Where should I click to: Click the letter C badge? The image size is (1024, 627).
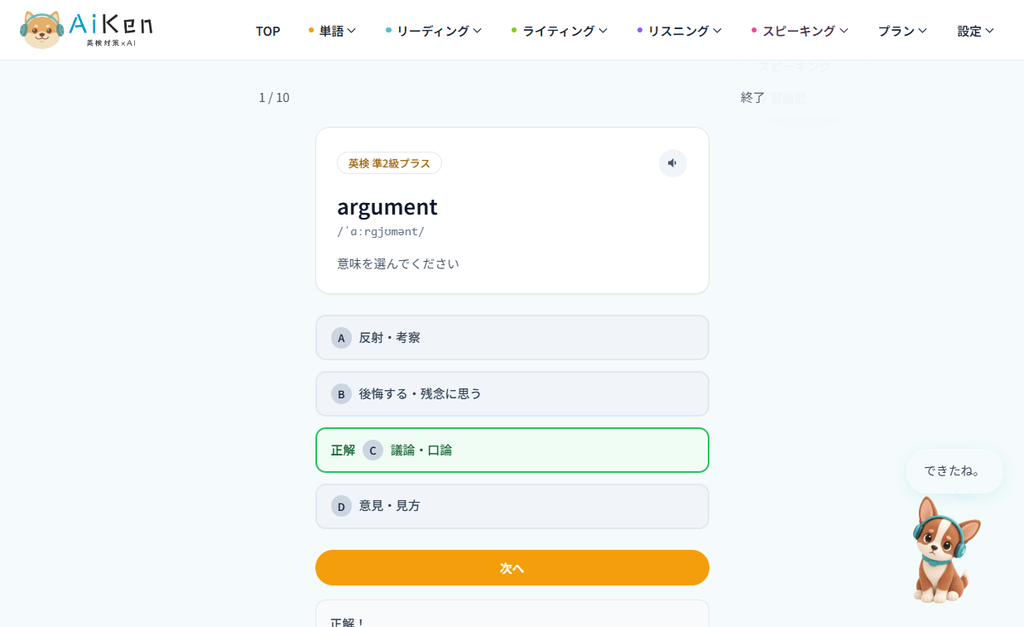coord(373,451)
